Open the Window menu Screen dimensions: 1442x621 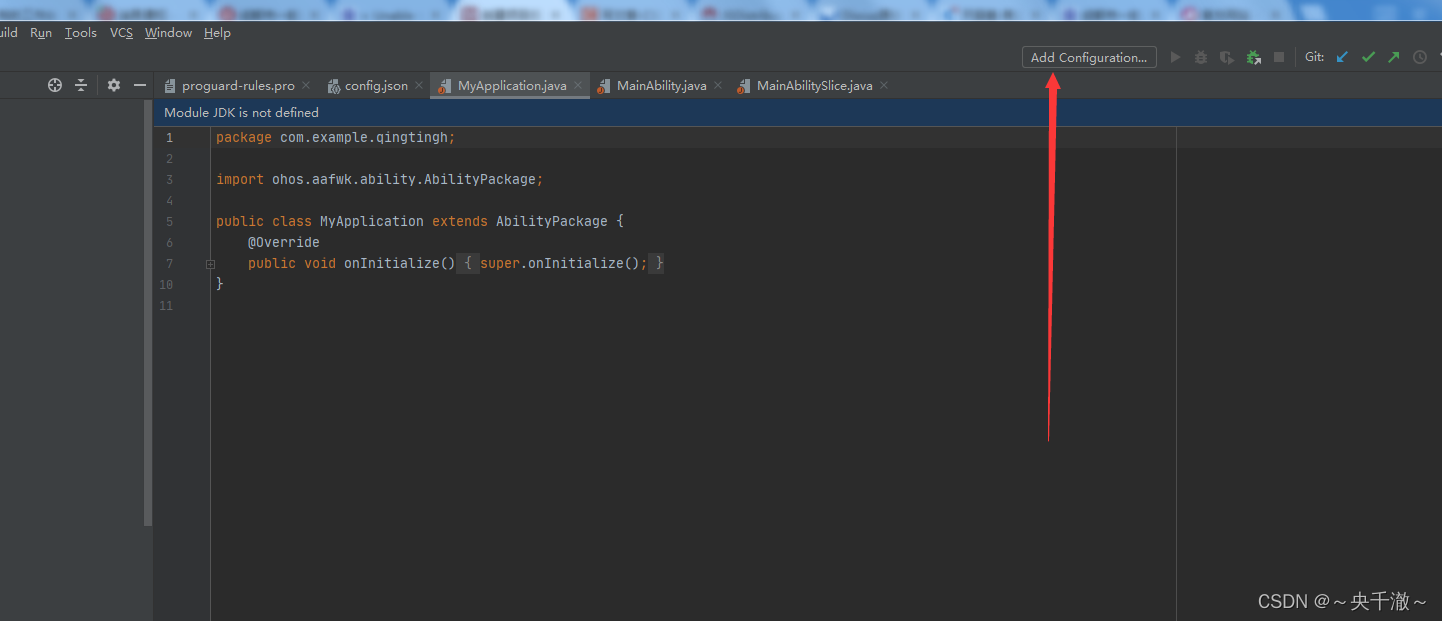click(168, 33)
